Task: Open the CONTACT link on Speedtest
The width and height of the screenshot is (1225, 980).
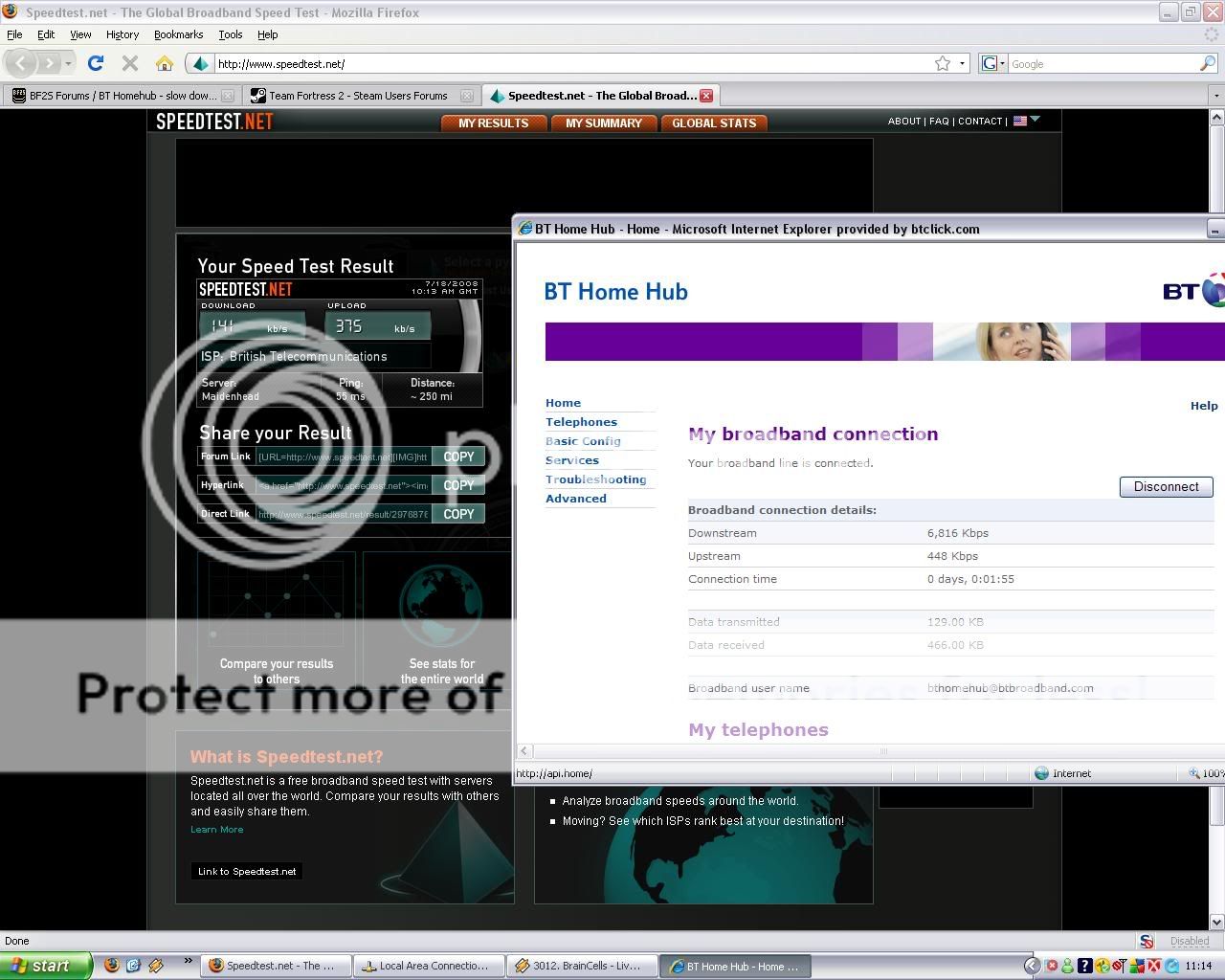Action: (x=980, y=122)
